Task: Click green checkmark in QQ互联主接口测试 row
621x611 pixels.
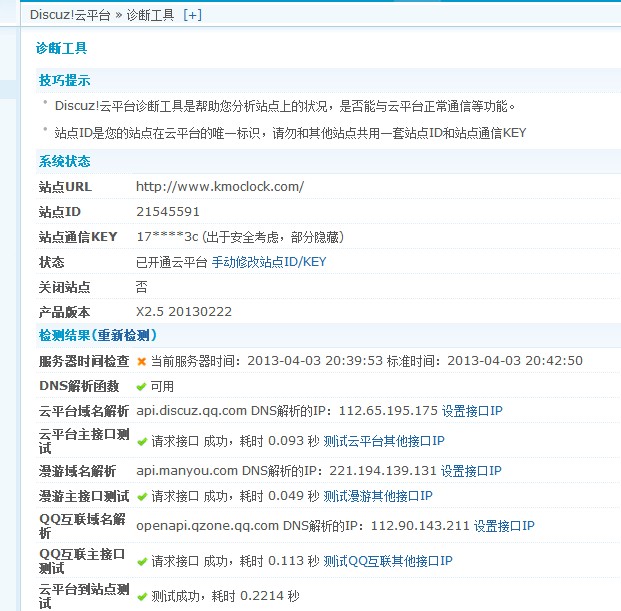Action: coord(142,561)
